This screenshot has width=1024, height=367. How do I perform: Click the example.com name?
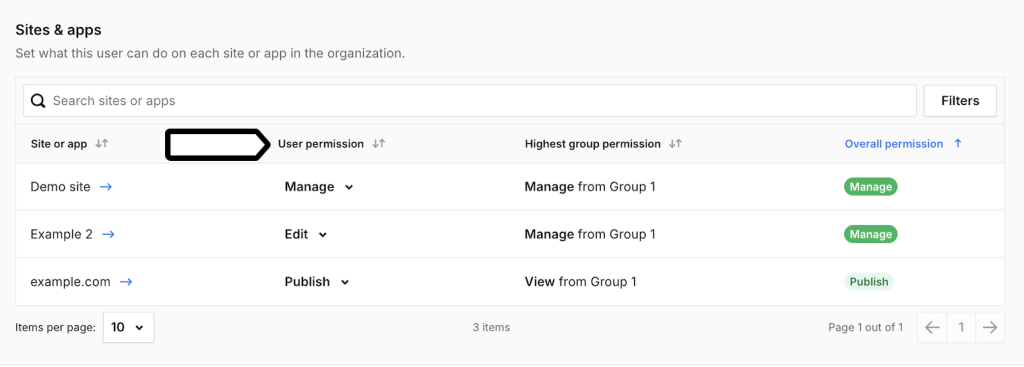(71, 282)
